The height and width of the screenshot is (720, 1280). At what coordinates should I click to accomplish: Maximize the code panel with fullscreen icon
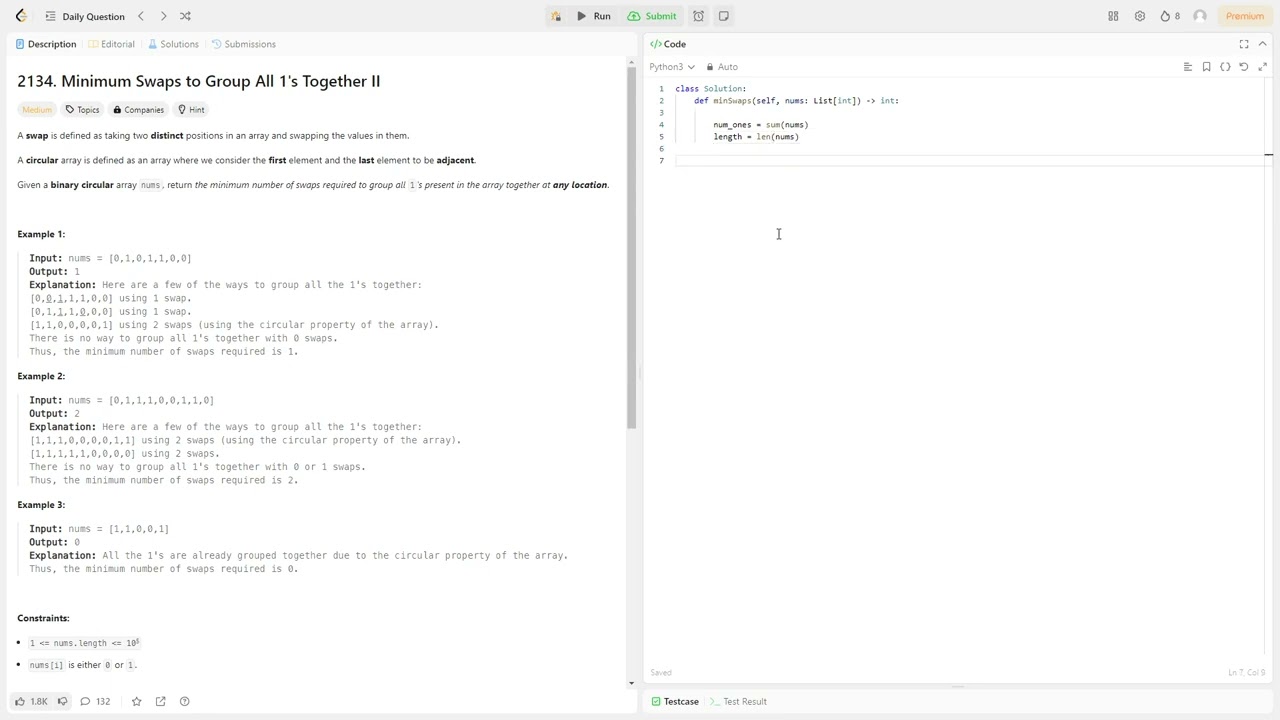[x=1244, y=44]
